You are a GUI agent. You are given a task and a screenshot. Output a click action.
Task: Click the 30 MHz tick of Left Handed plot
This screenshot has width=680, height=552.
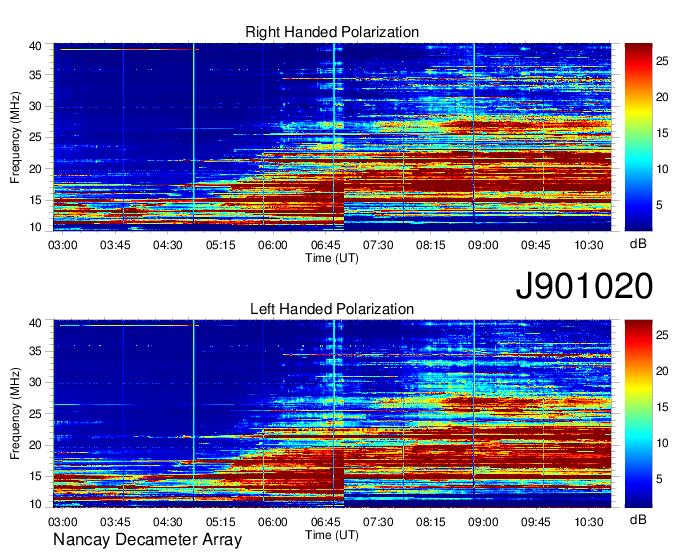click(x=36, y=382)
